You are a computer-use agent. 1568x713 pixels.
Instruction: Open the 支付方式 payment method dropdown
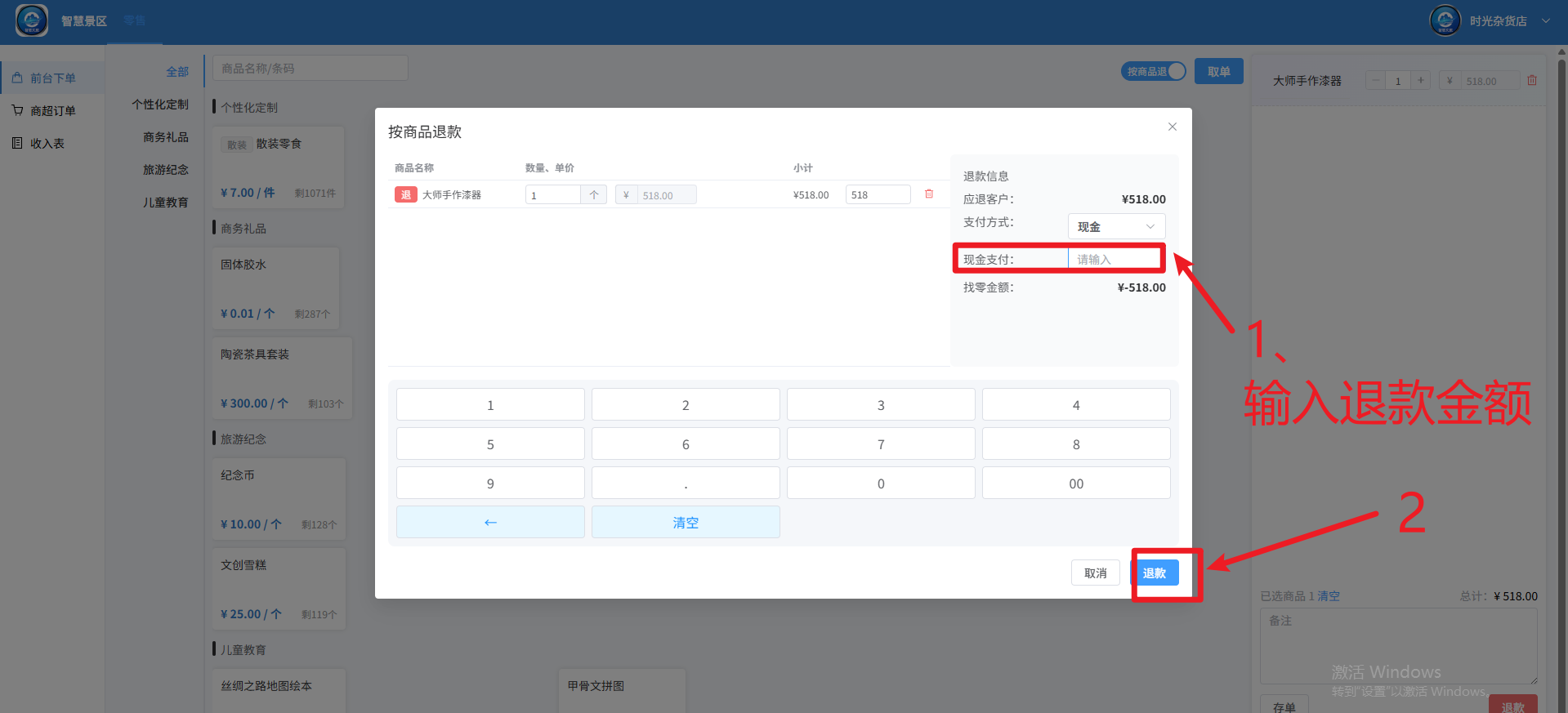tap(1116, 226)
